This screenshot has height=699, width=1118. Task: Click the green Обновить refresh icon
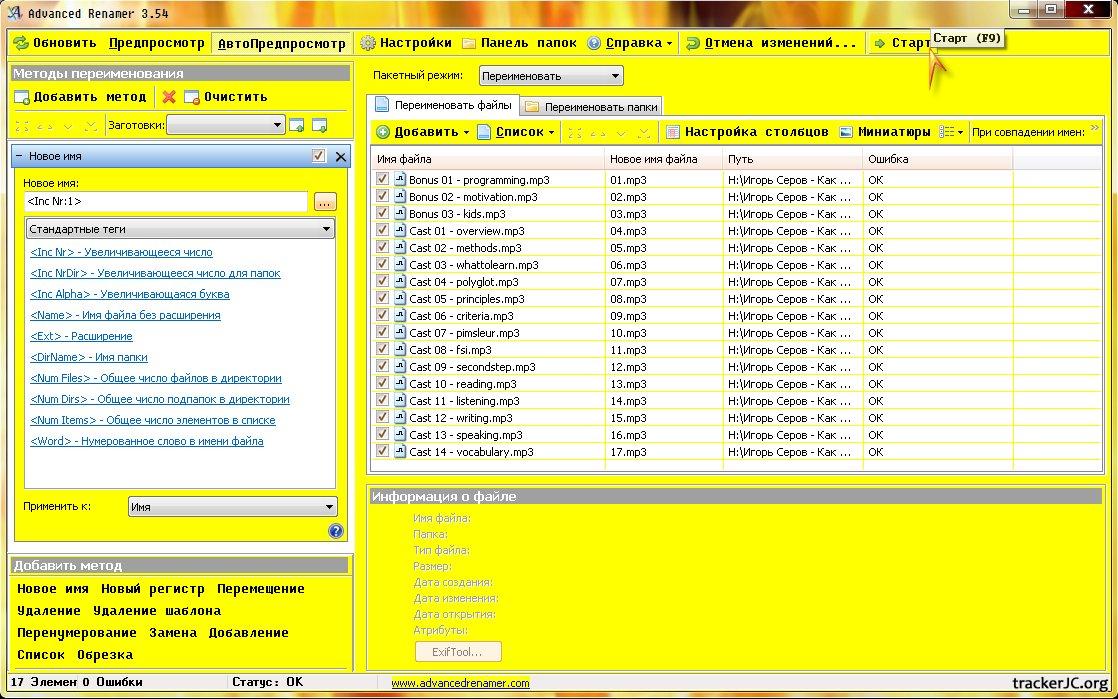click(21, 43)
